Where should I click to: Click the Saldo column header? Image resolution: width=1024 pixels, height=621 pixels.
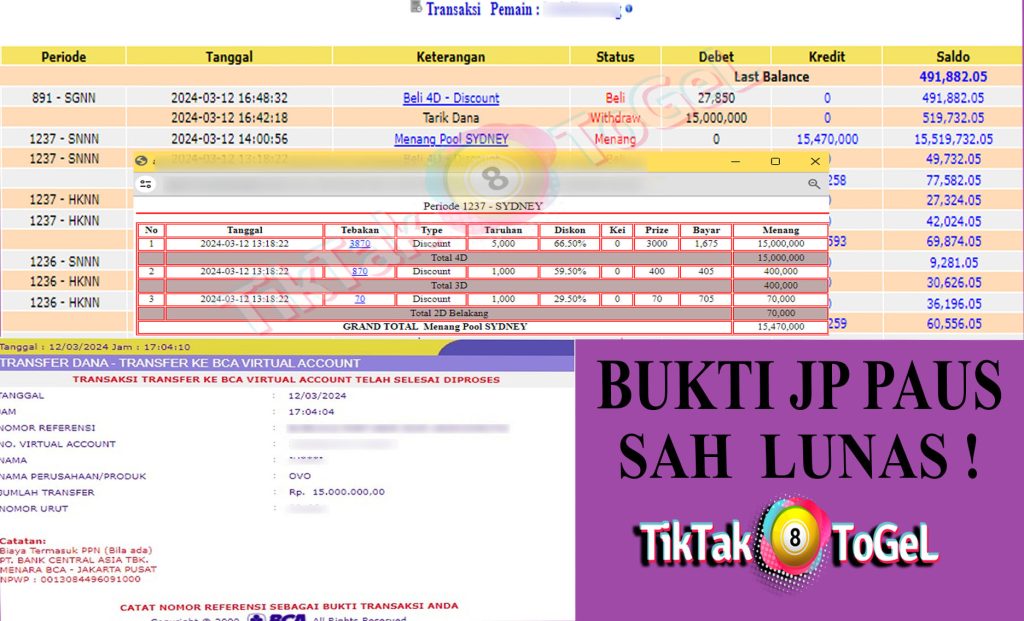(x=951, y=57)
